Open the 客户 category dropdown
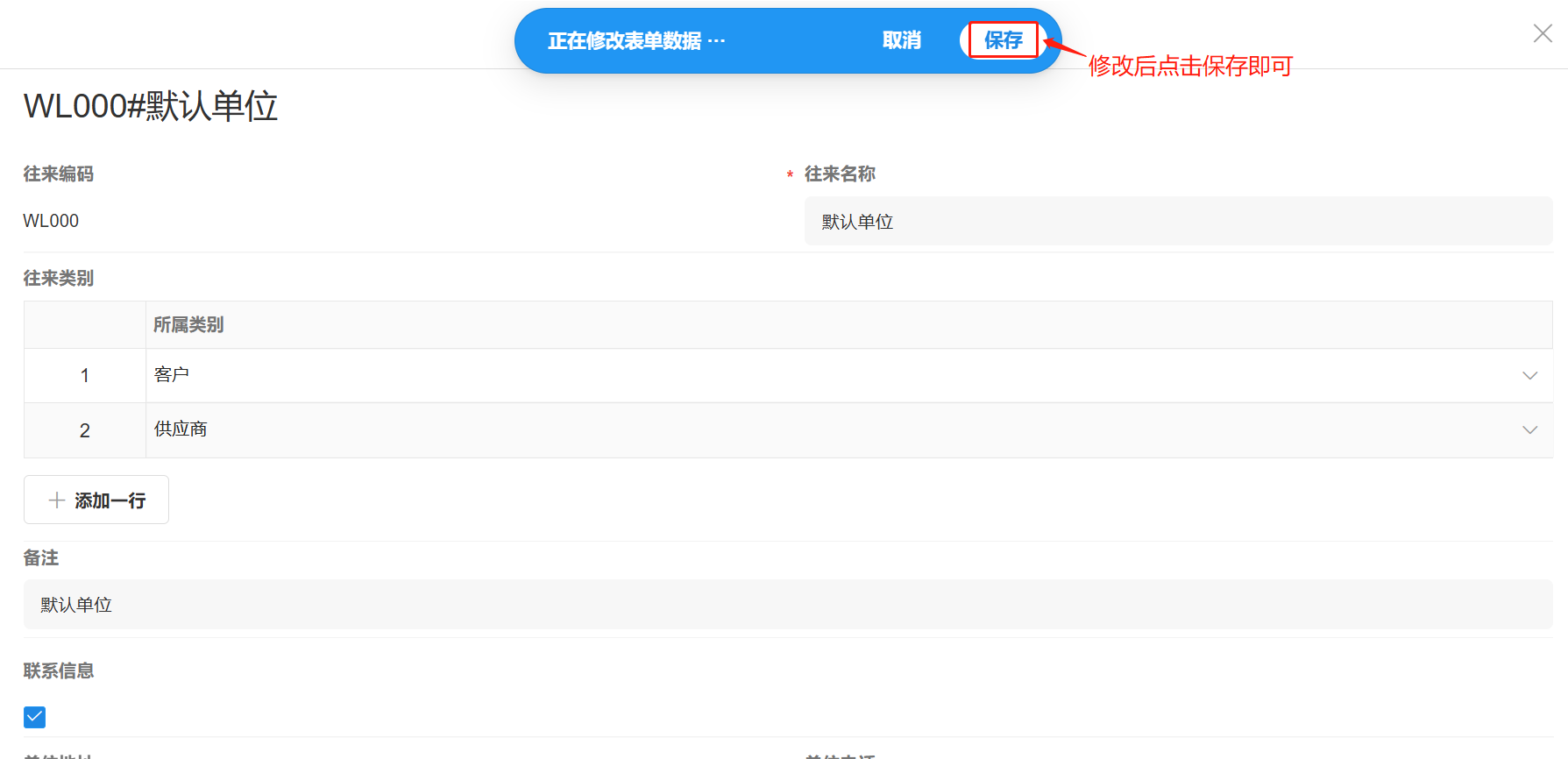The width and height of the screenshot is (1568, 759). tap(848, 375)
